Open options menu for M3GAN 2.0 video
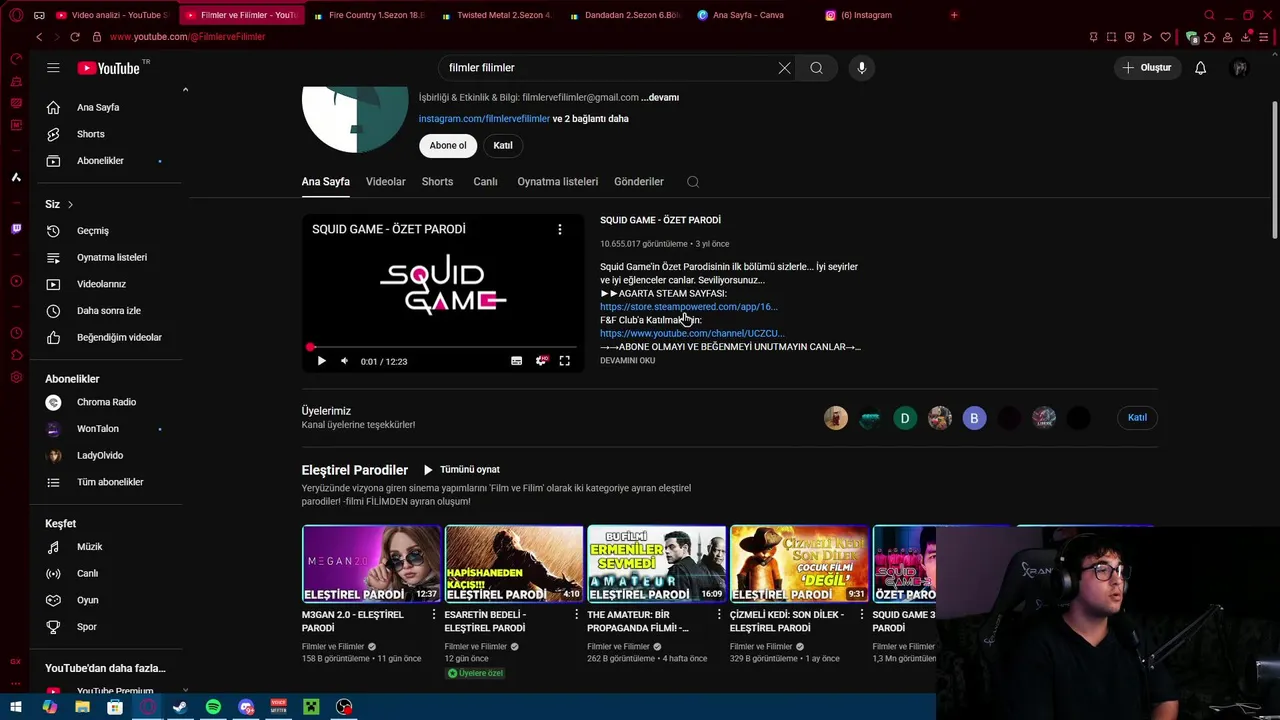 [x=434, y=615]
